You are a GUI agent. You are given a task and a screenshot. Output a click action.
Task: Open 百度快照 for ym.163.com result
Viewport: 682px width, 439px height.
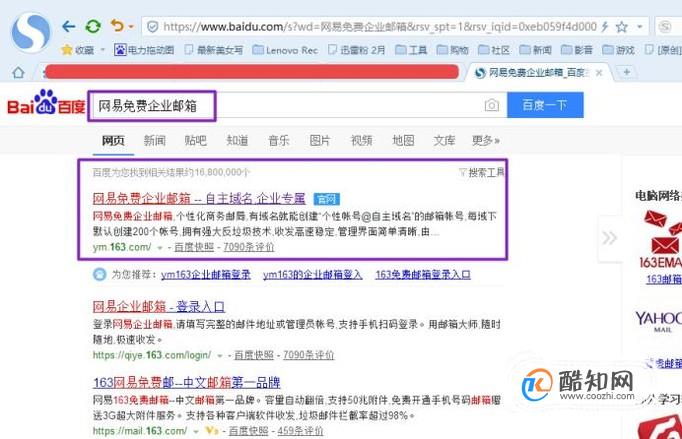pos(194,247)
